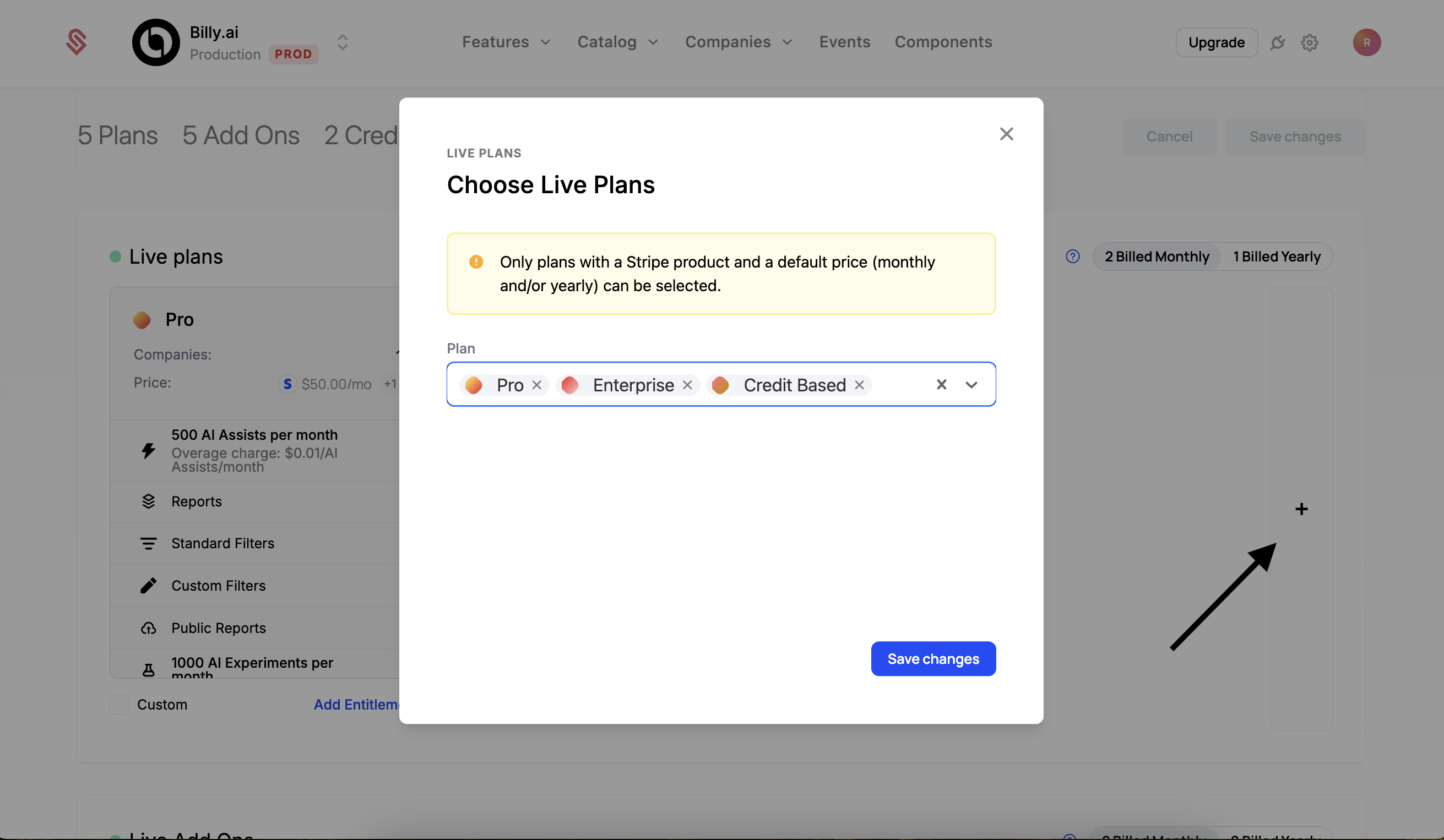1444x840 pixels.
Task: Remove the Enterprise plan chip
Action: [x=688, y=385]
